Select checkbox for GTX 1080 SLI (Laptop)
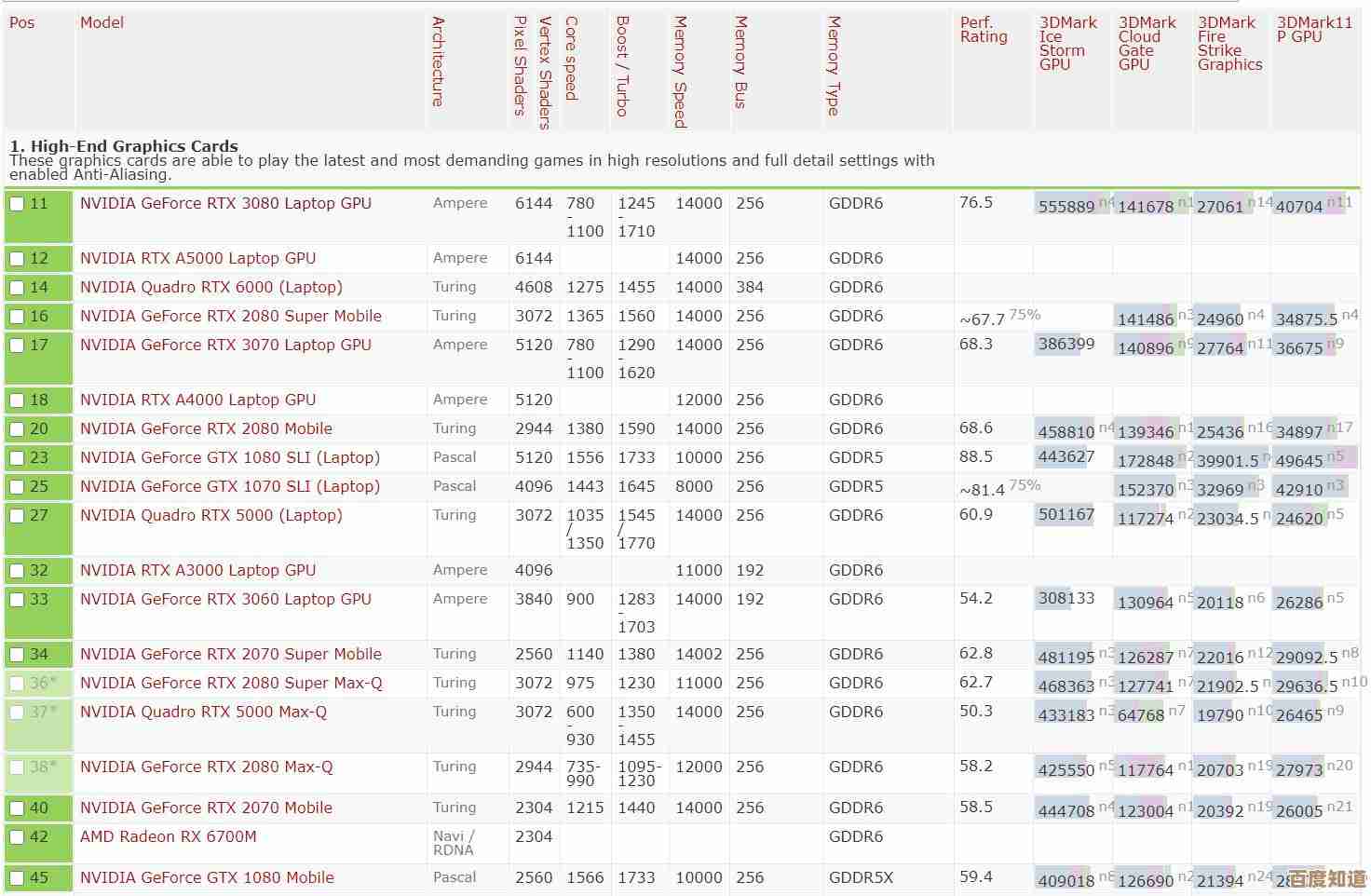The image size is (1371, 896). pos(17,458)
